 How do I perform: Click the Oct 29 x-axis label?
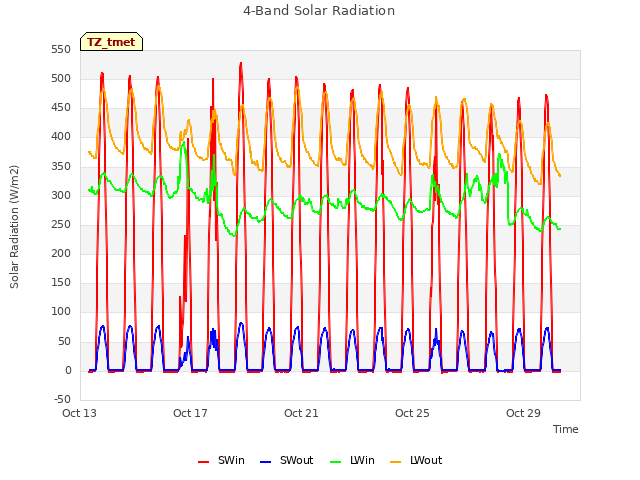pos(523,413)
